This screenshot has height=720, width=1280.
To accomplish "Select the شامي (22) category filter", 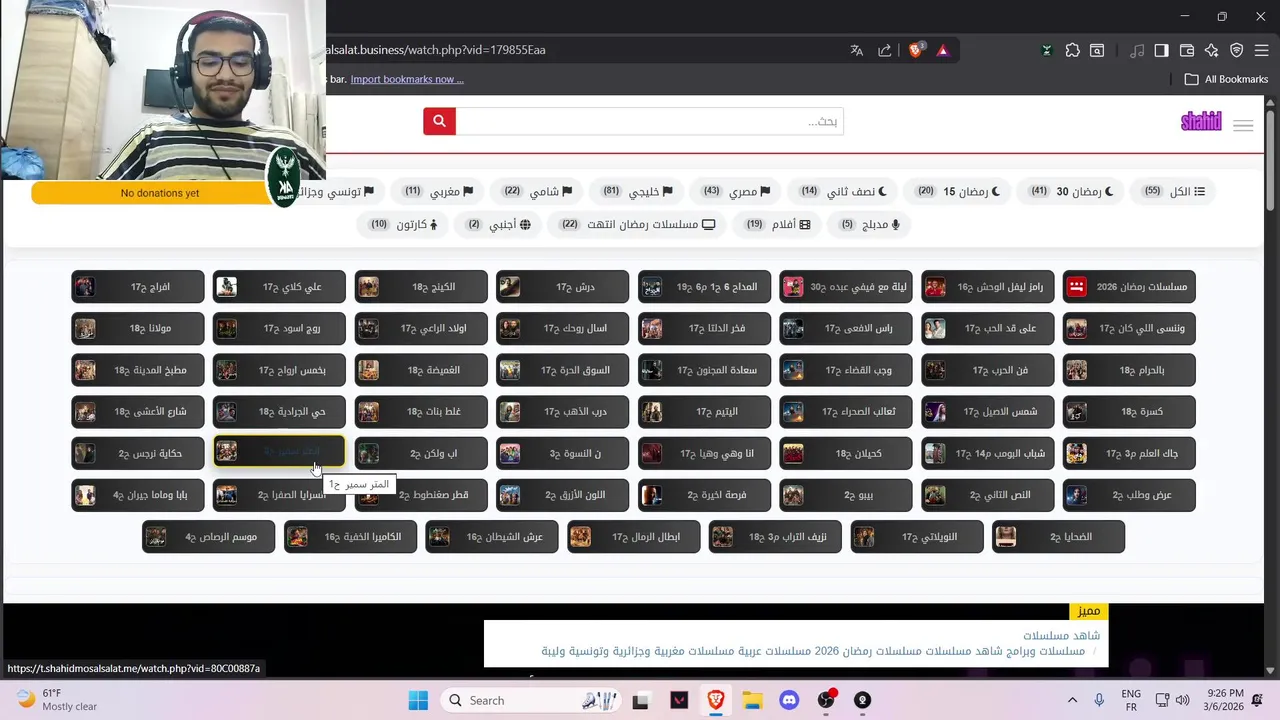I will point(537,191).
